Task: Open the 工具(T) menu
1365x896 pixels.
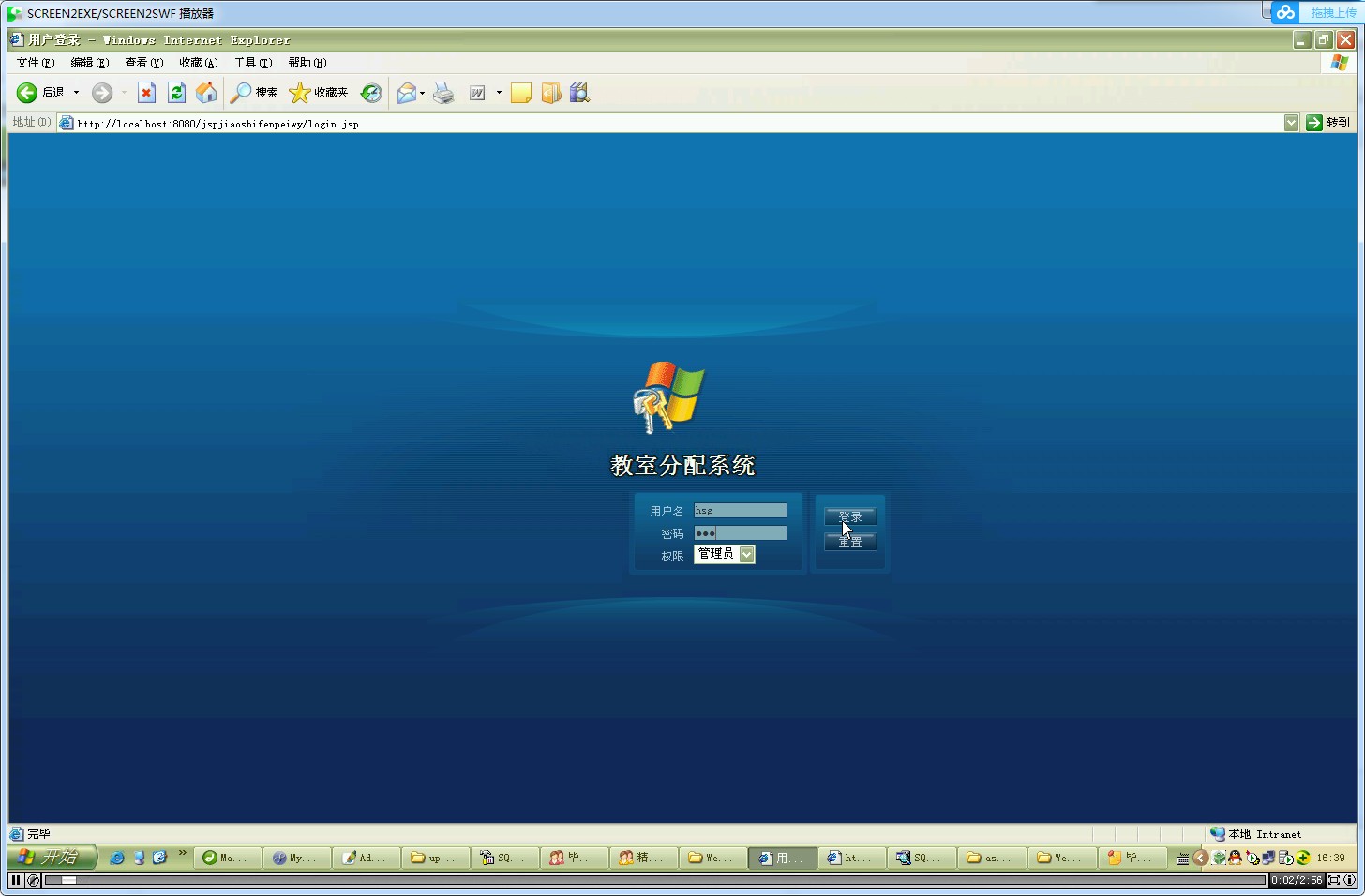Action: pos(253,63)
